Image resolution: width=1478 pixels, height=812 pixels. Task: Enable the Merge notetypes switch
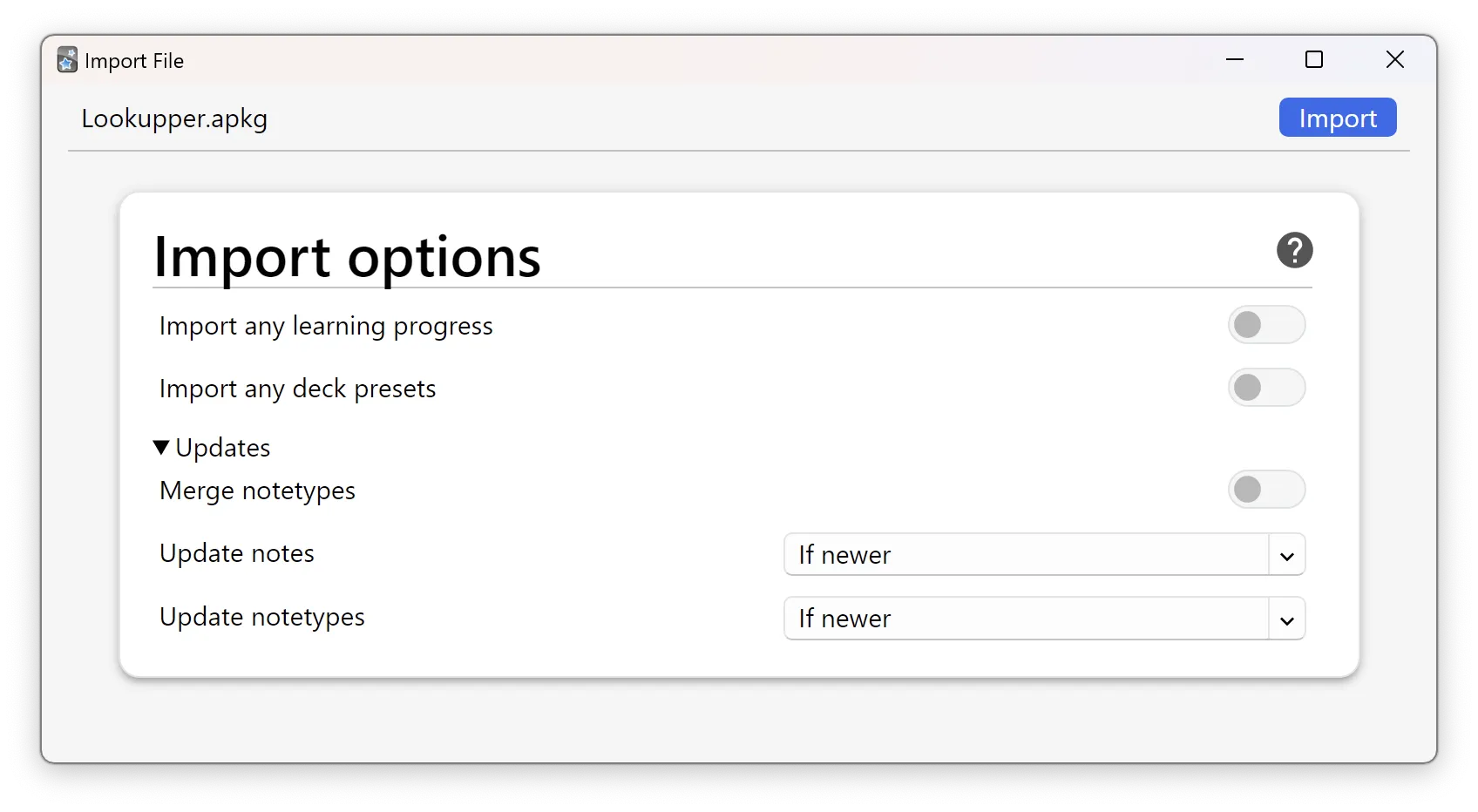coord(1267,490)
